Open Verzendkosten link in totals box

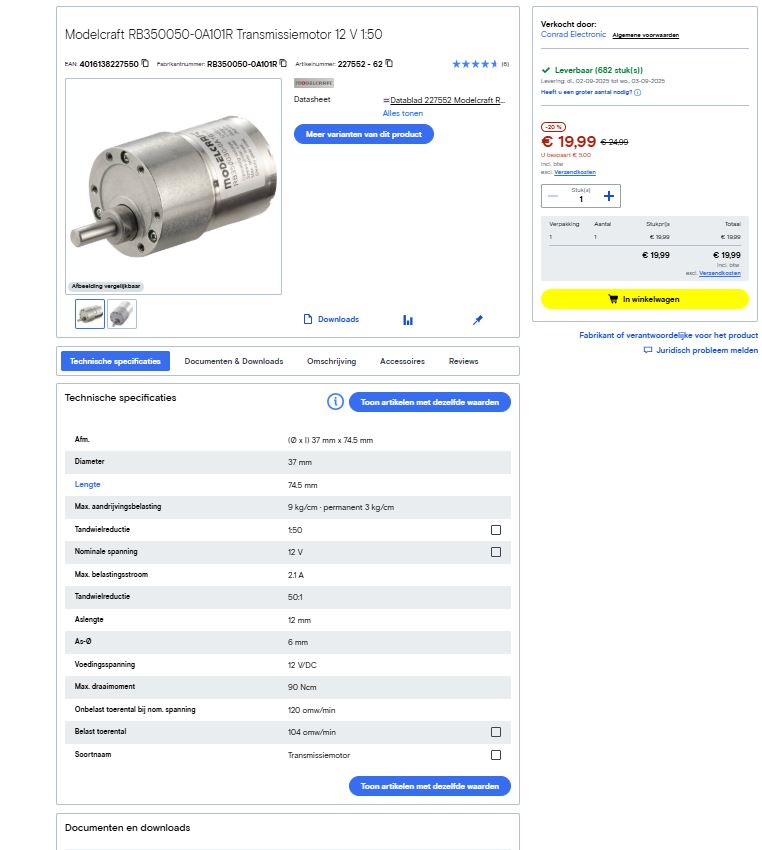point(720,273)
